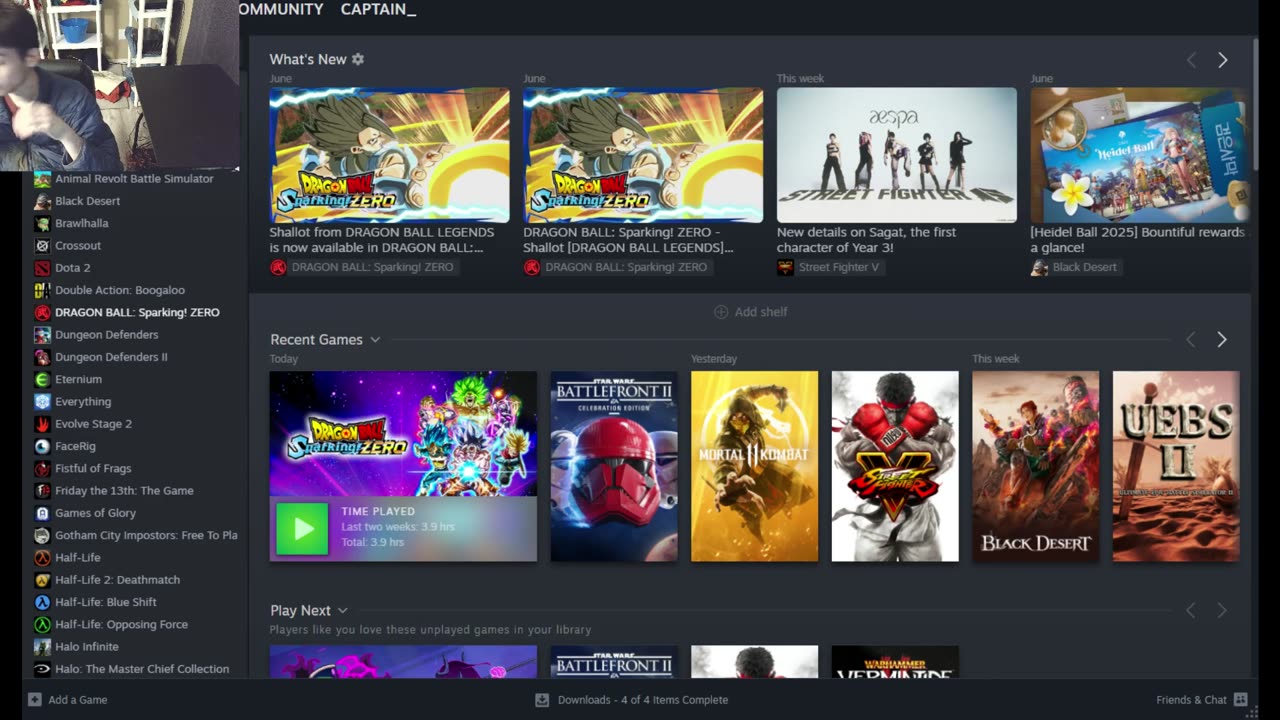Open Heidel Ball 2025 news thumbnail
The width and height of the screenshot is (1280, 720).
(1140, 155)
